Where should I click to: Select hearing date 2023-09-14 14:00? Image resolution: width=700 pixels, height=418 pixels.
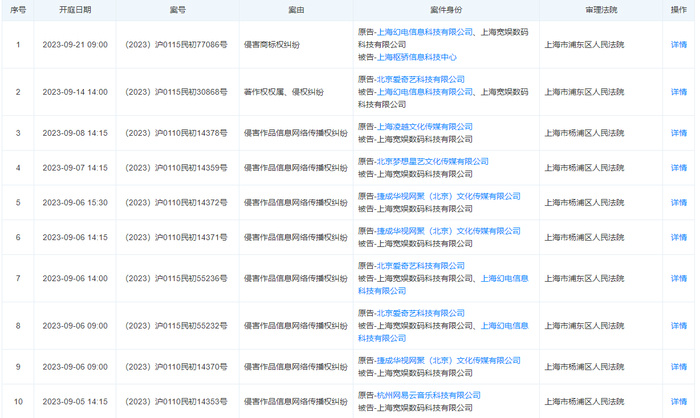point(75,92)
